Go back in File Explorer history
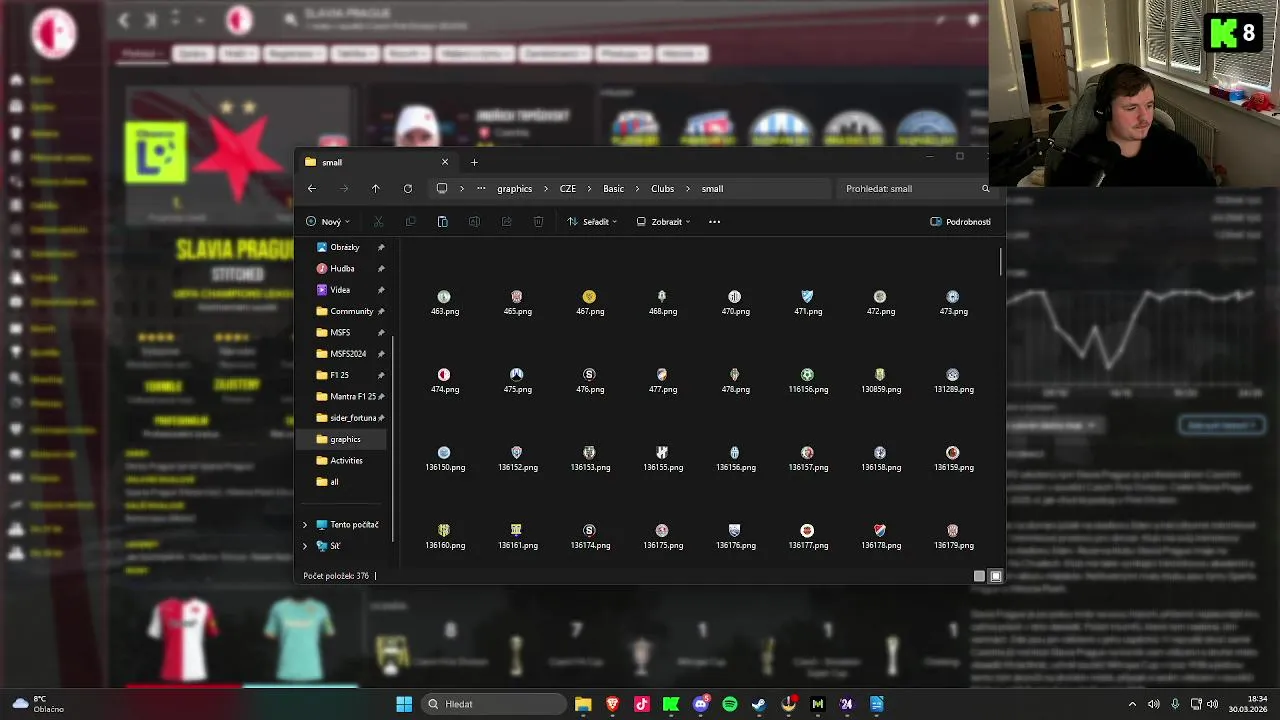The height and width of the screenshot is (720, 1280). click(312, 188)
